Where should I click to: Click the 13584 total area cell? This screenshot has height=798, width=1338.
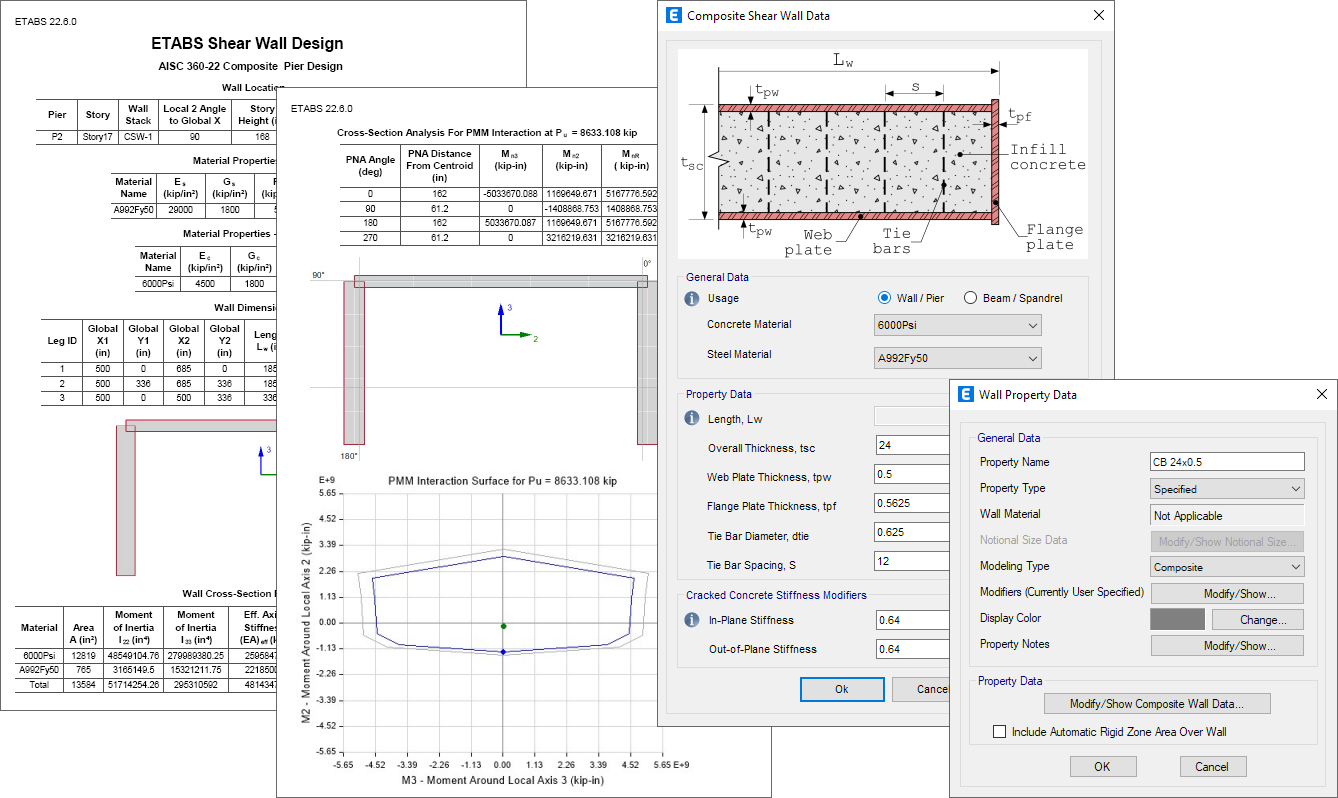(82, 685)
